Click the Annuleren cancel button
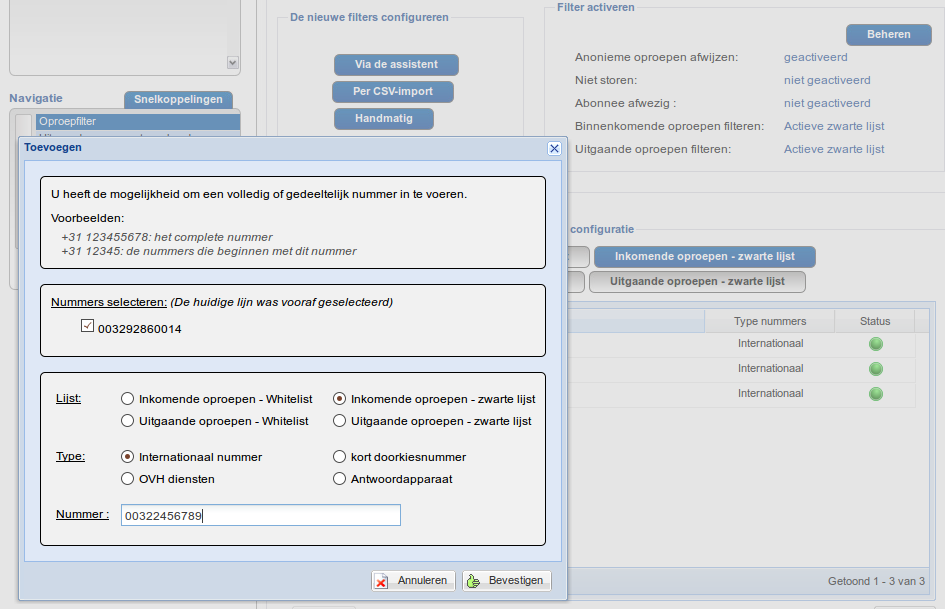Viewport: 945px width, 609px height. [414, 580]
